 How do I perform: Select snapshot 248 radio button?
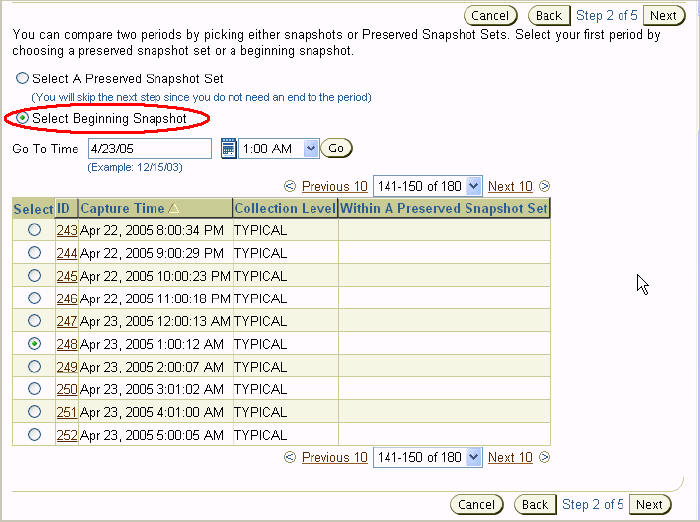(34, 343)
